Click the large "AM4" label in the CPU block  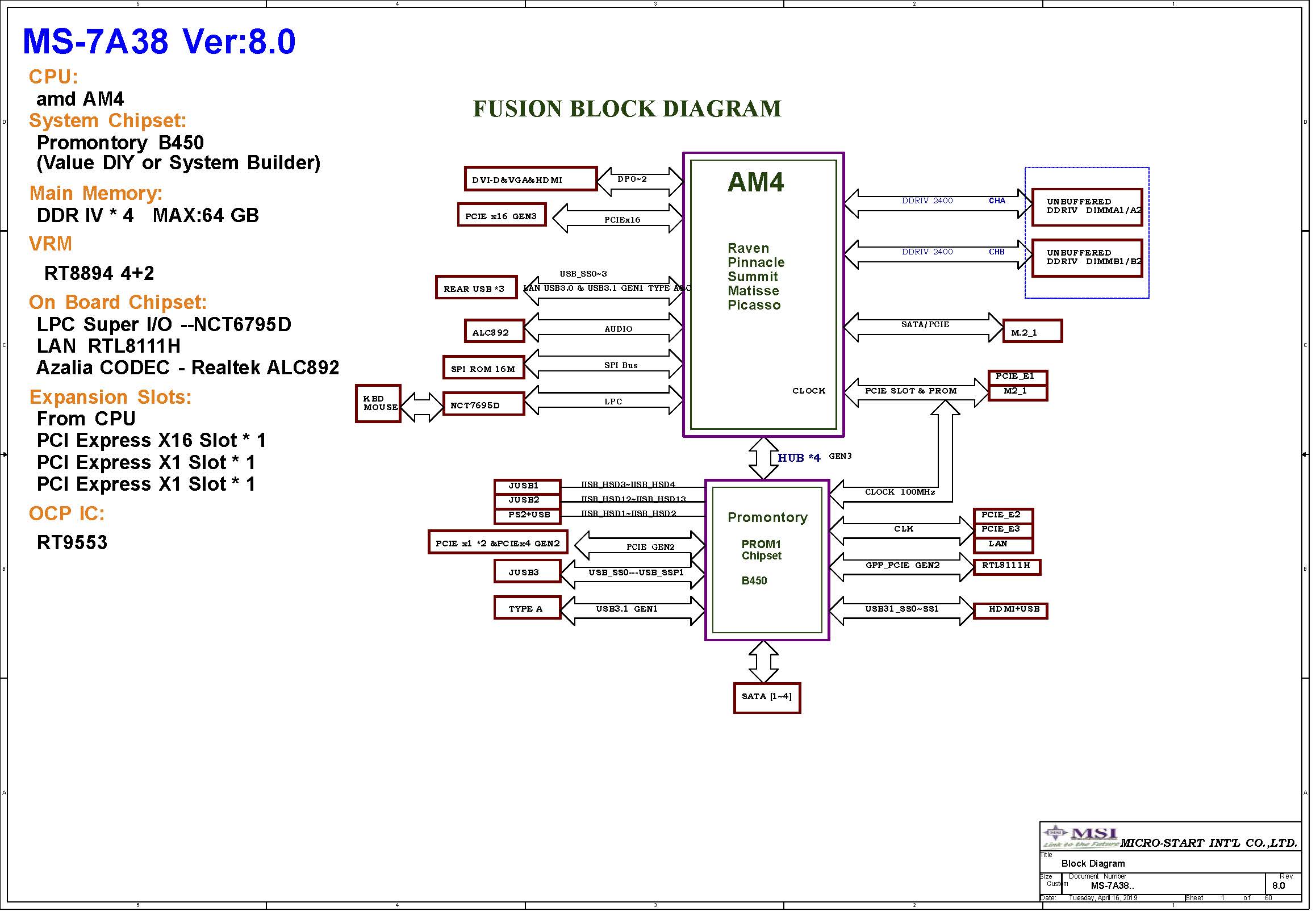click(x=755, y=182)
